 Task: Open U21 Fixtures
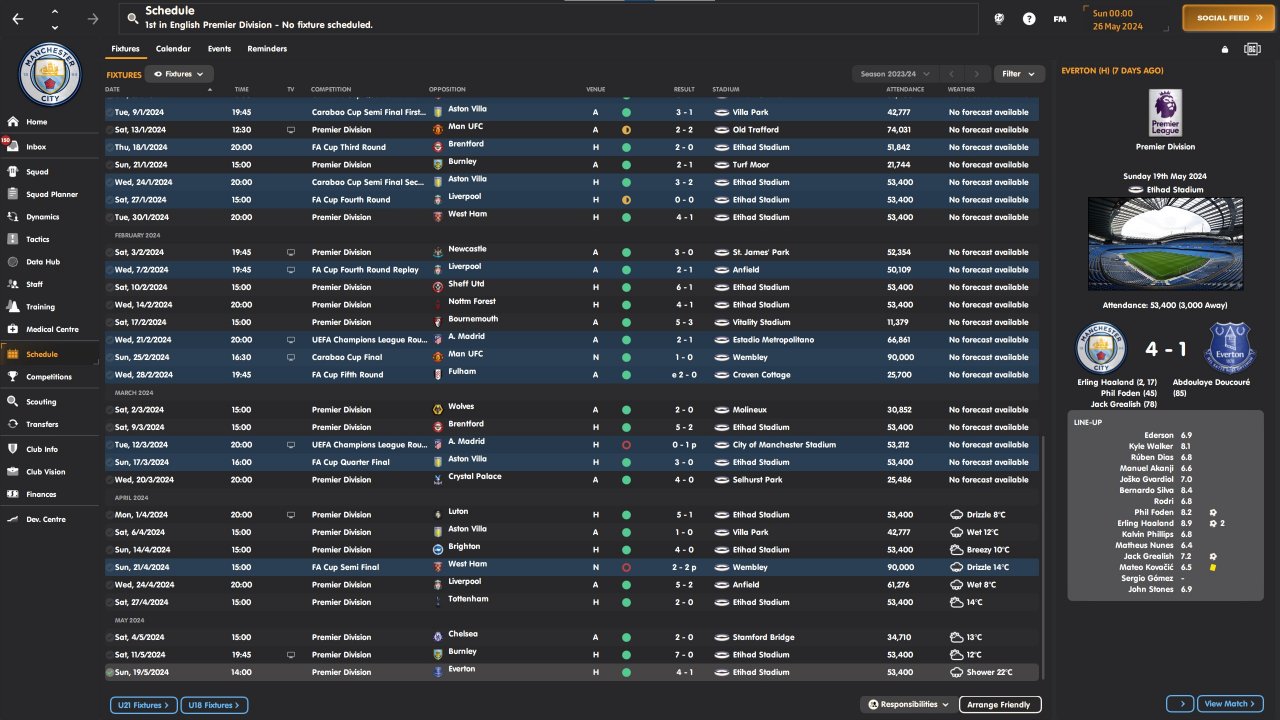coord(144,705)
